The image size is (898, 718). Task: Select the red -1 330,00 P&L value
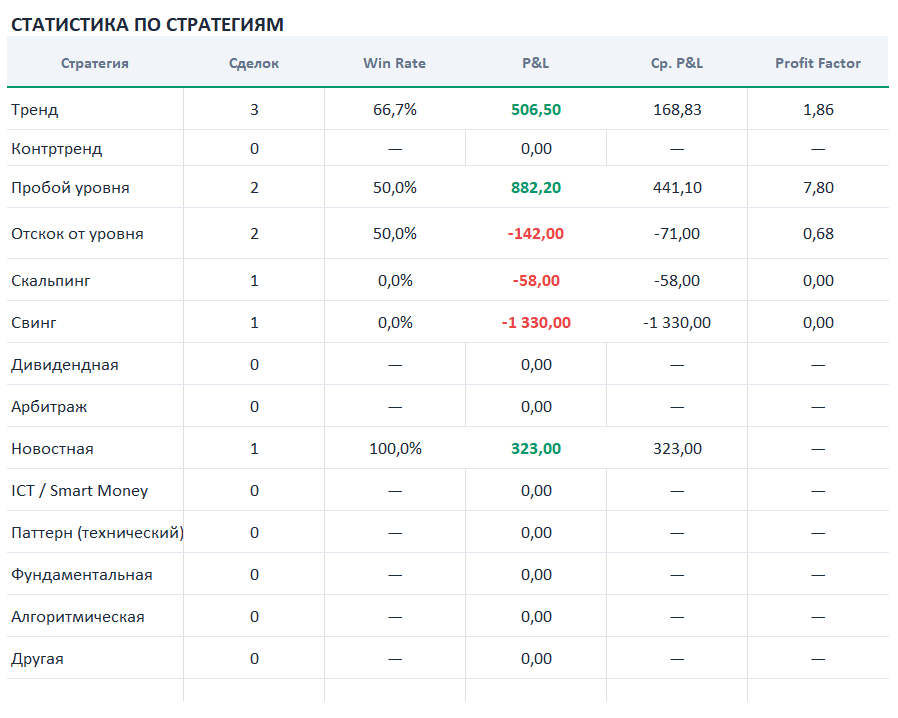[536, 322]
